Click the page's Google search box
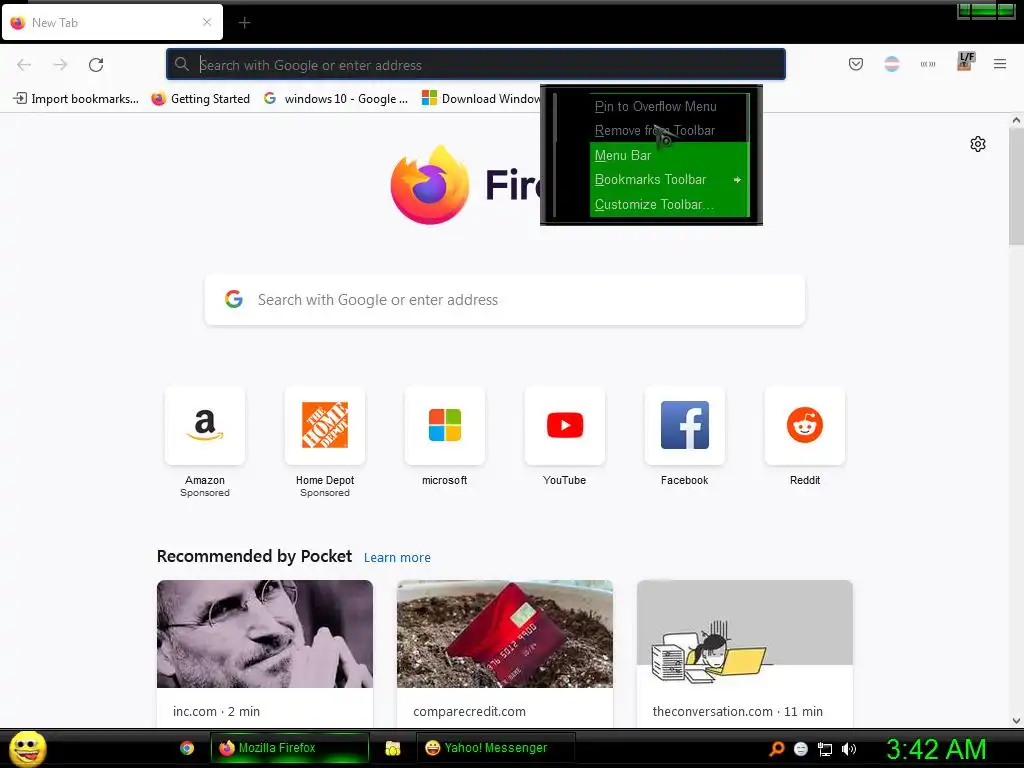Image resolution: width=1024 pixels, height=768 pixels. click(505, 300)
